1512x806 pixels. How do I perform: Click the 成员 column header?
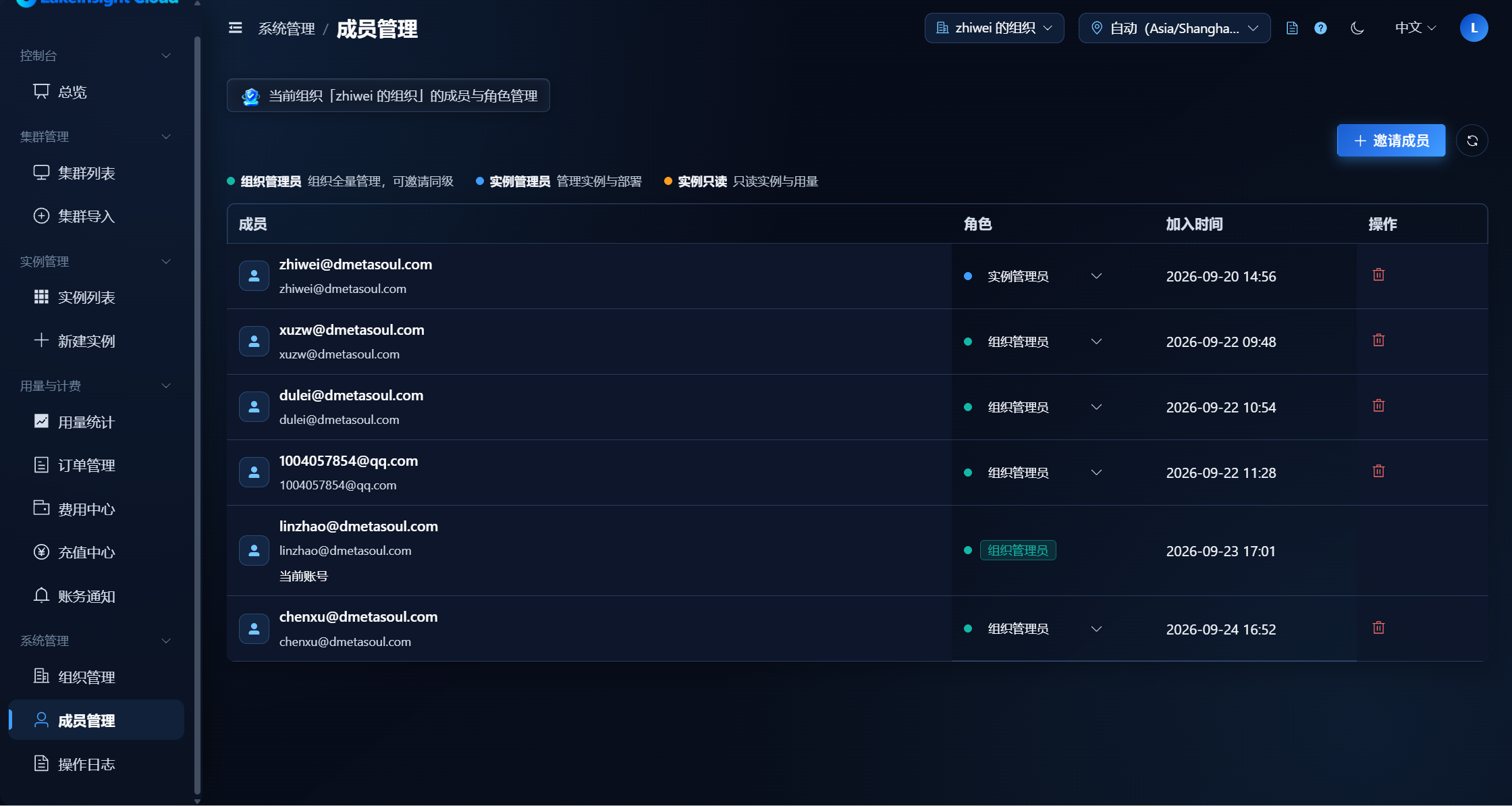coord(252,224)
